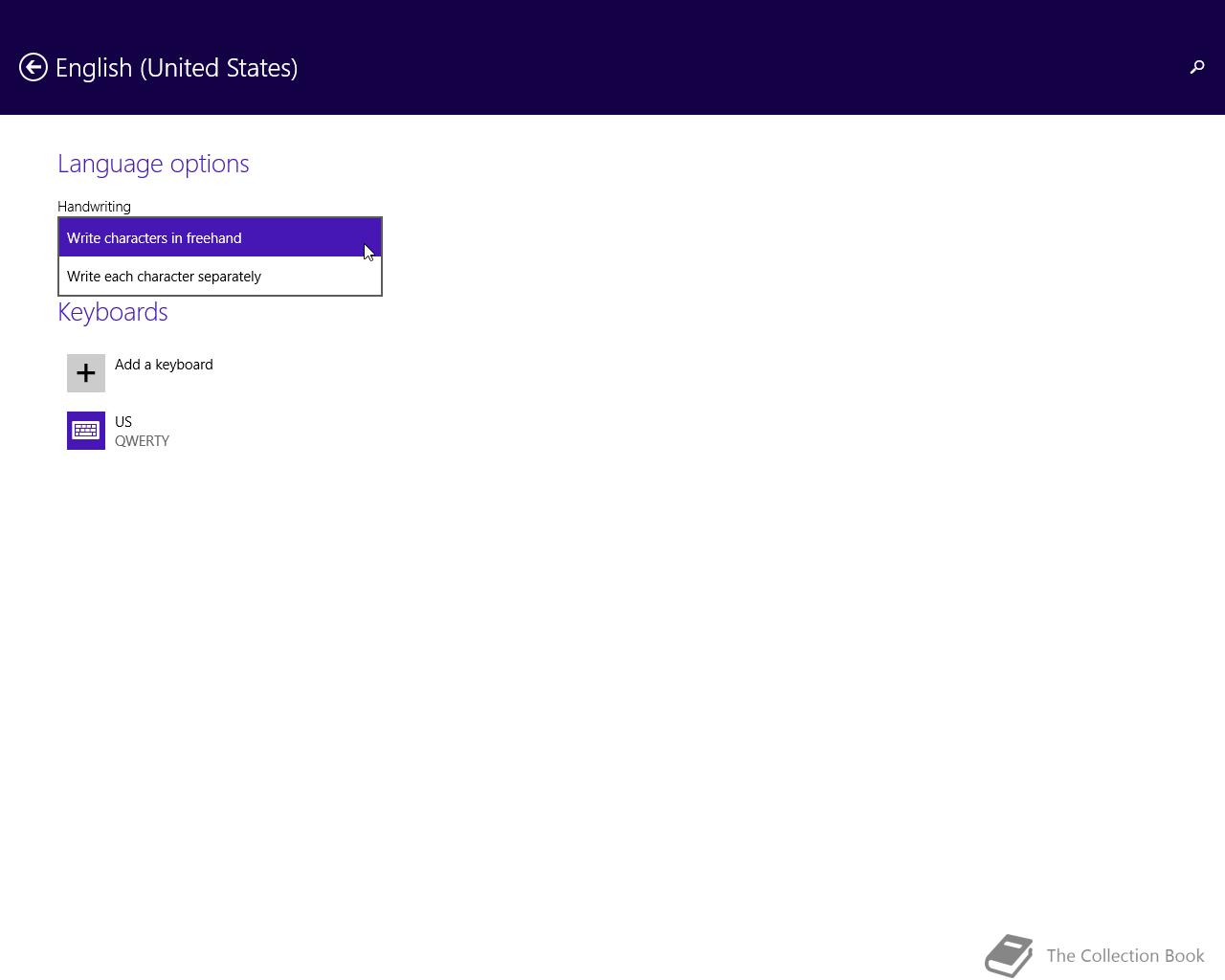Image resolution: width=1225 pixels, height=980 pixels.
Task: Click the plus icon to add keyboard
Action: [x=86, y=373]
